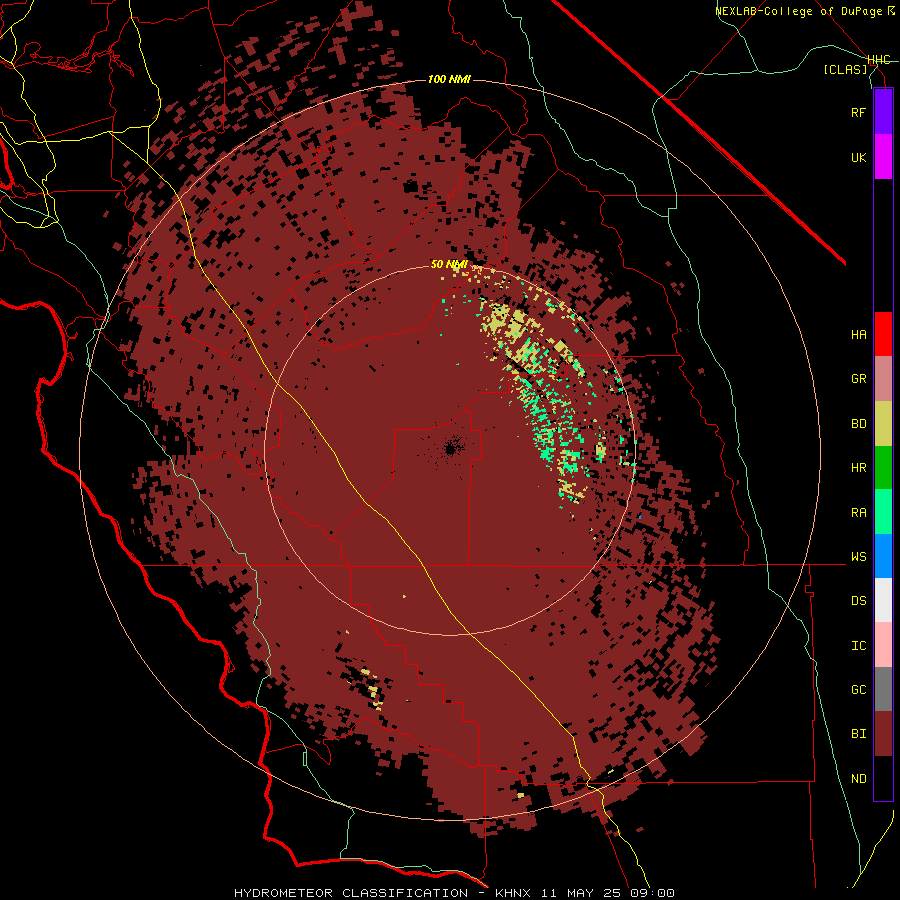The width and height of the screenshot is (900, 900).
Task: Click the HA legend label
Action: 859,334
